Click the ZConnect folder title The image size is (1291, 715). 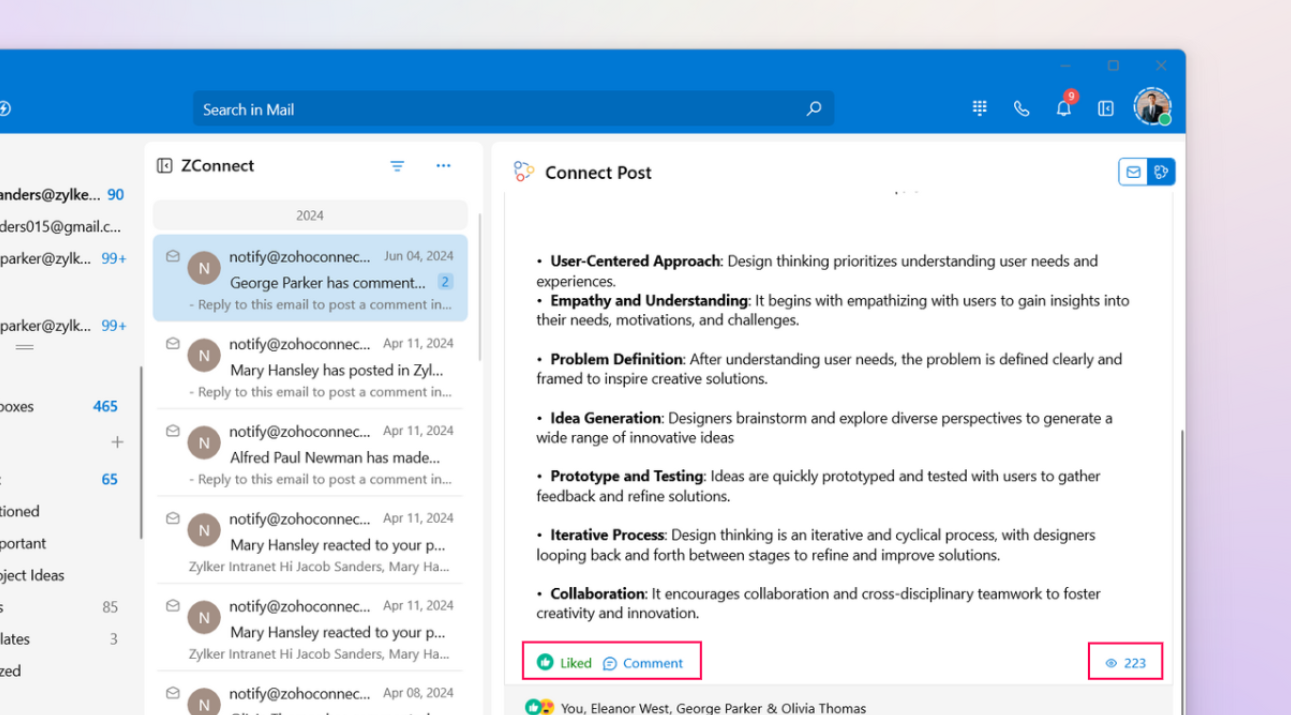click(217, 166)
